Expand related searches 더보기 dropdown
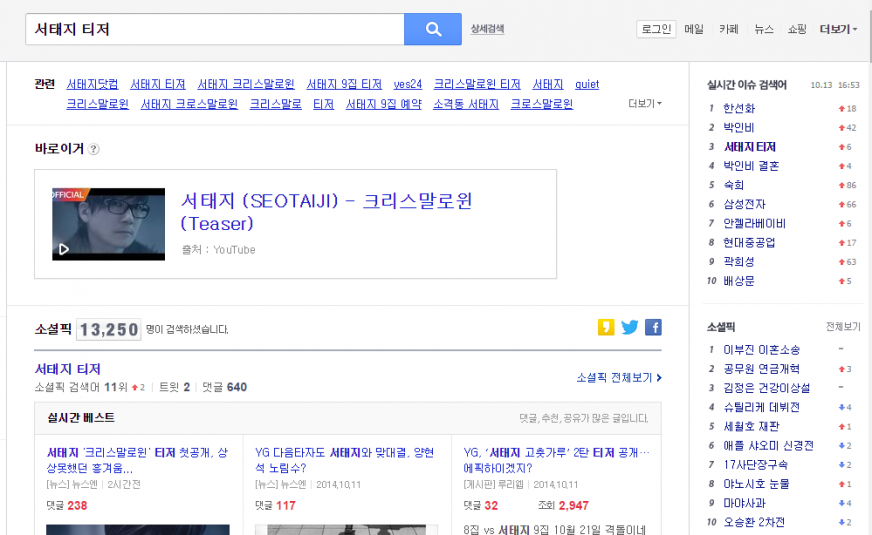The width and height of the screenshot is (872, 535). [645, 103]
